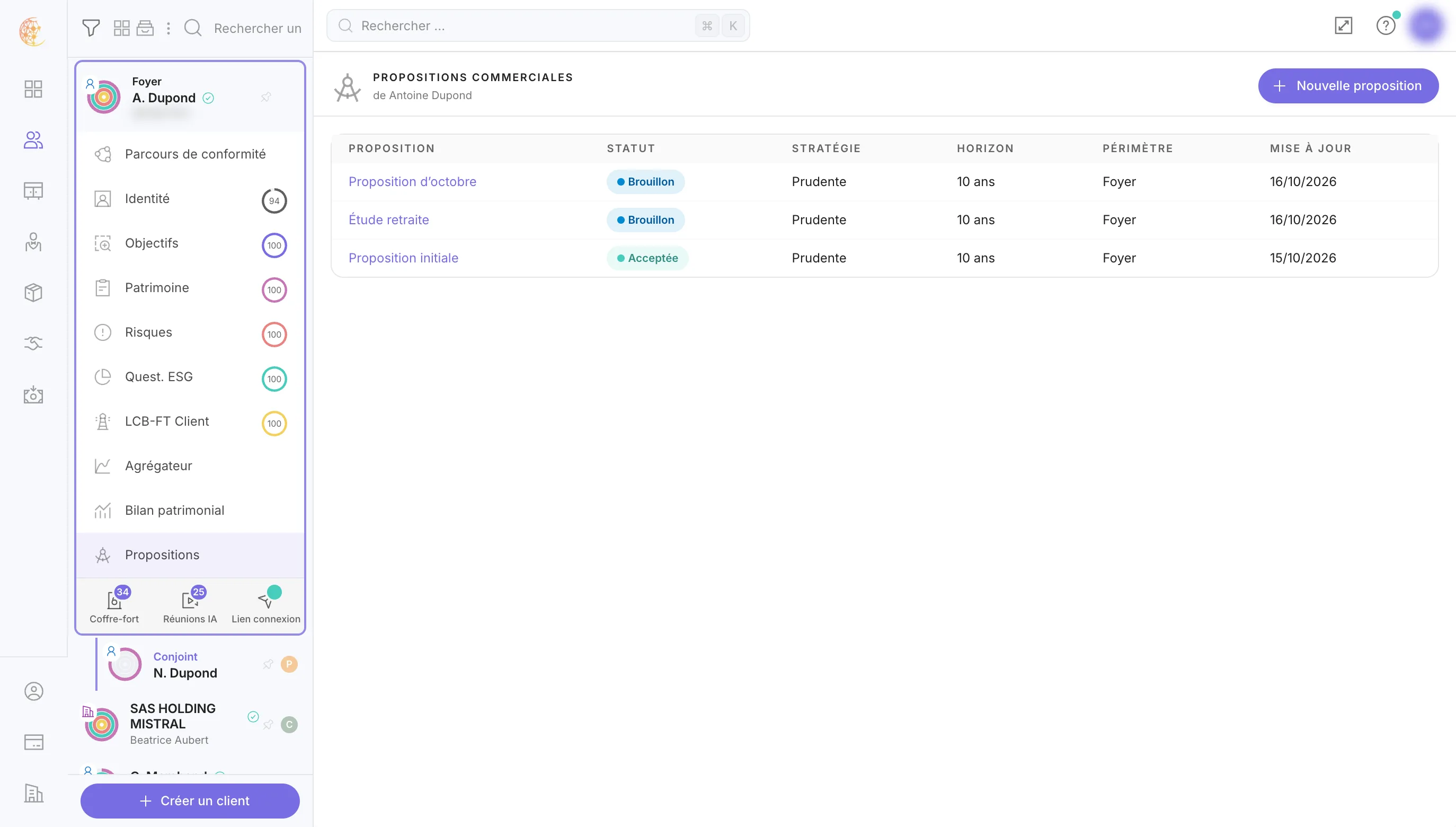Focus the client list Rechercher un field
Screen dimensions: 1456x827
click(x=257, y=28)
